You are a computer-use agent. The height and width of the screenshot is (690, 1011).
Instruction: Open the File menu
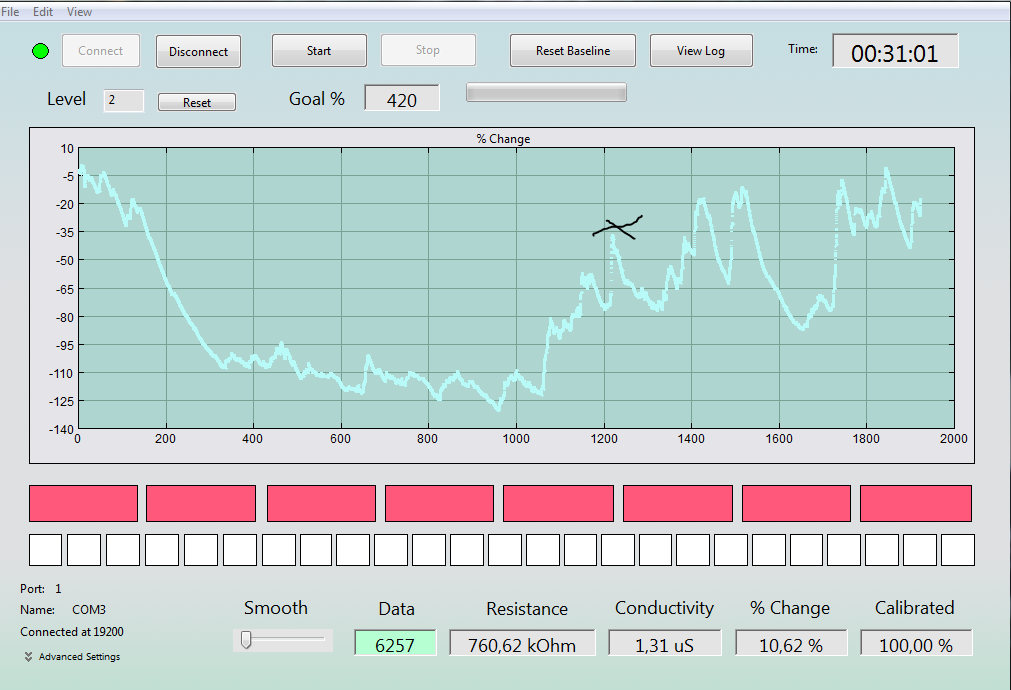[10, 12]
